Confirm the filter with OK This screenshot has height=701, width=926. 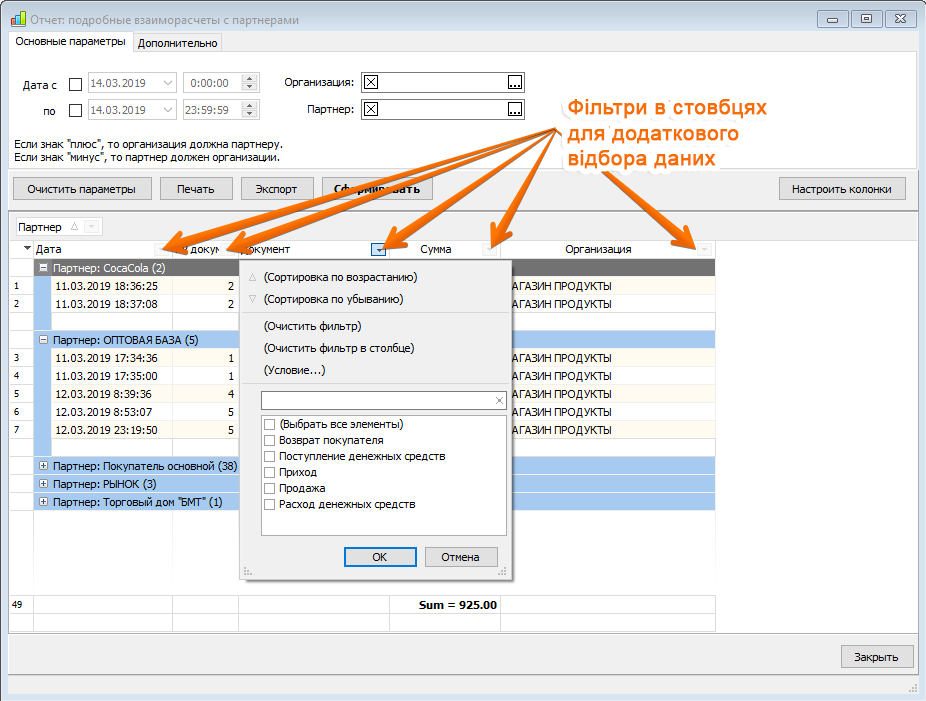tap(380, 557)
